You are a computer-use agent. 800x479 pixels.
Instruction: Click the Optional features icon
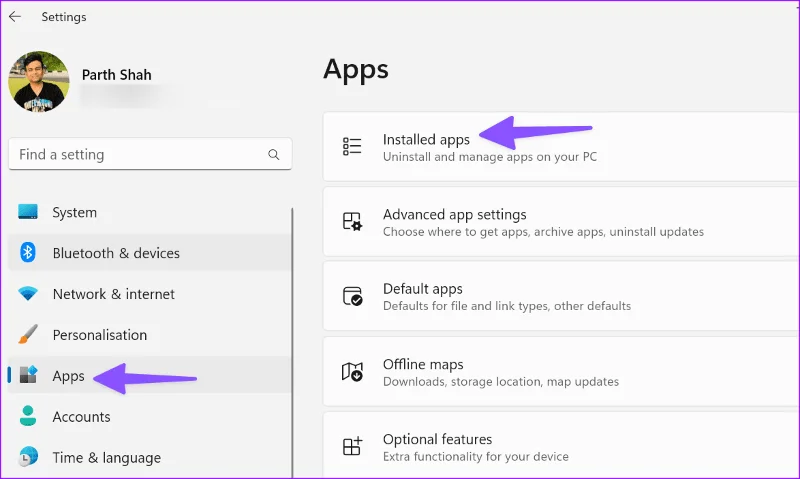point(352,446)
